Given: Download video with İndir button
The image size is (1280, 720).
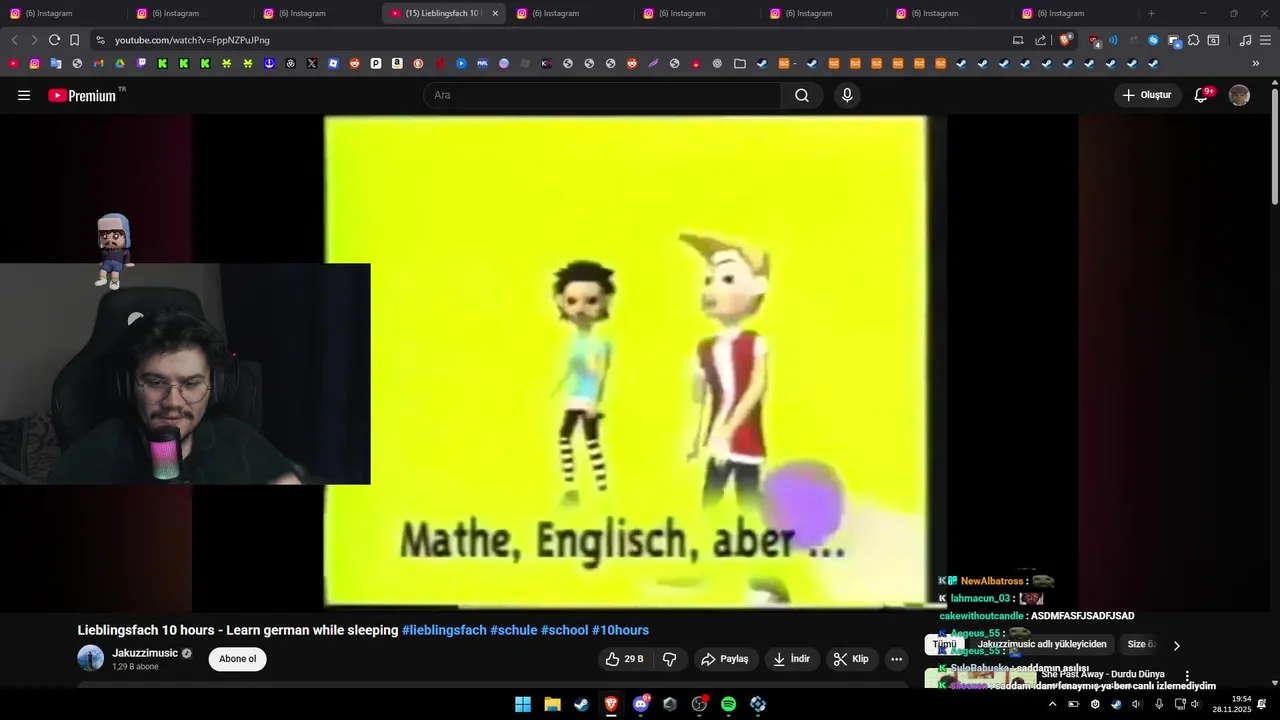Looking at the screenshot, I should 791,659.
